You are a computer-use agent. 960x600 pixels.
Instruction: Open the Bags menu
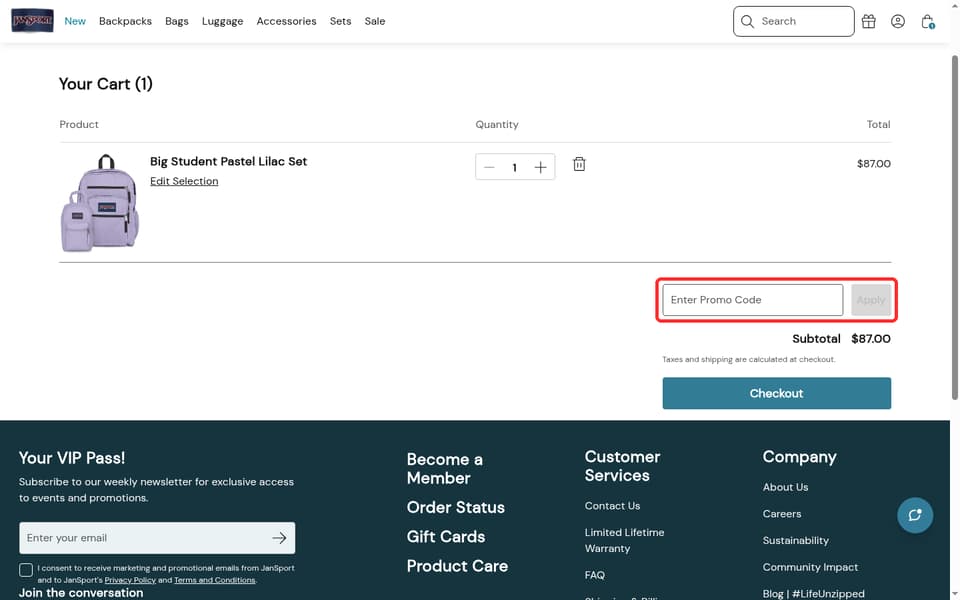pos(177,21)
